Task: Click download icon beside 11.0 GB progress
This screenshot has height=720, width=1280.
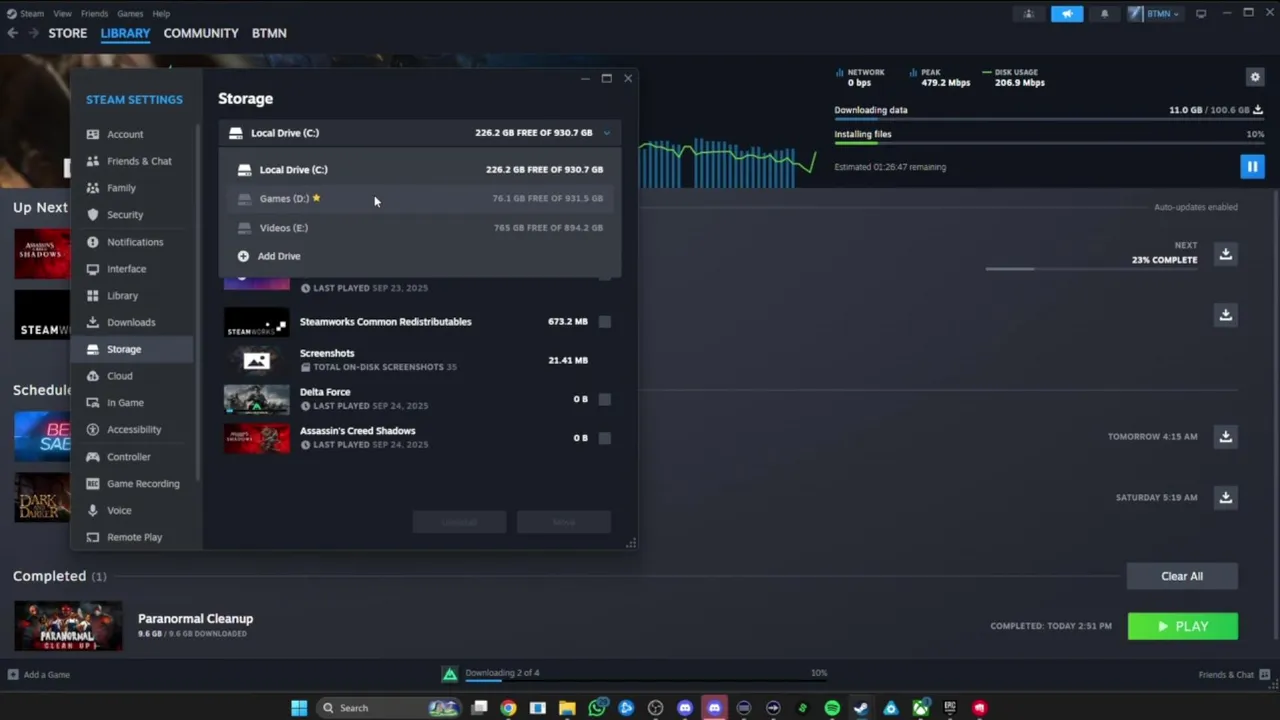Action: pos(1258,110)
